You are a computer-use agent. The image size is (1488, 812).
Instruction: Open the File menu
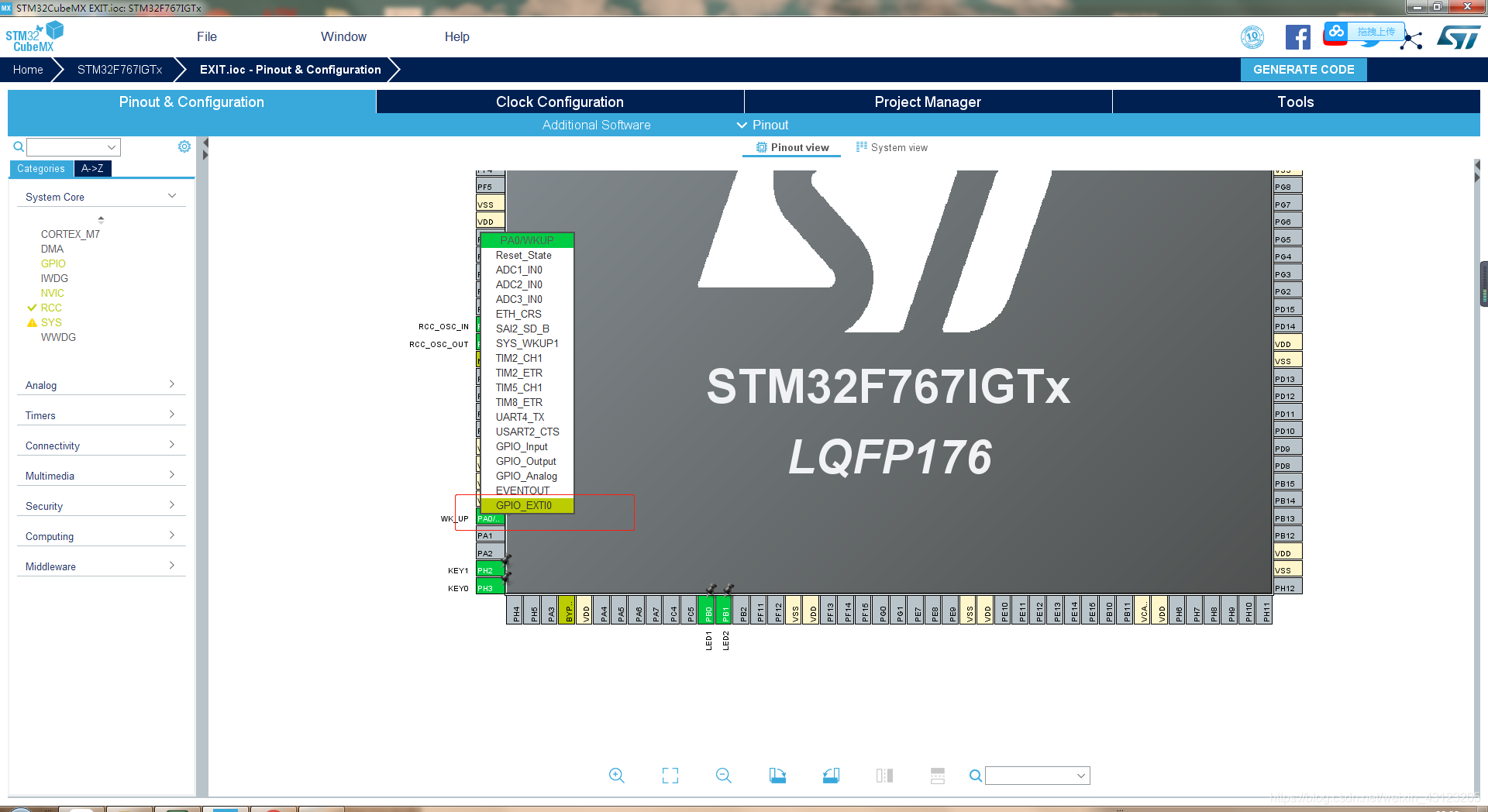click(x=207, y=36)
